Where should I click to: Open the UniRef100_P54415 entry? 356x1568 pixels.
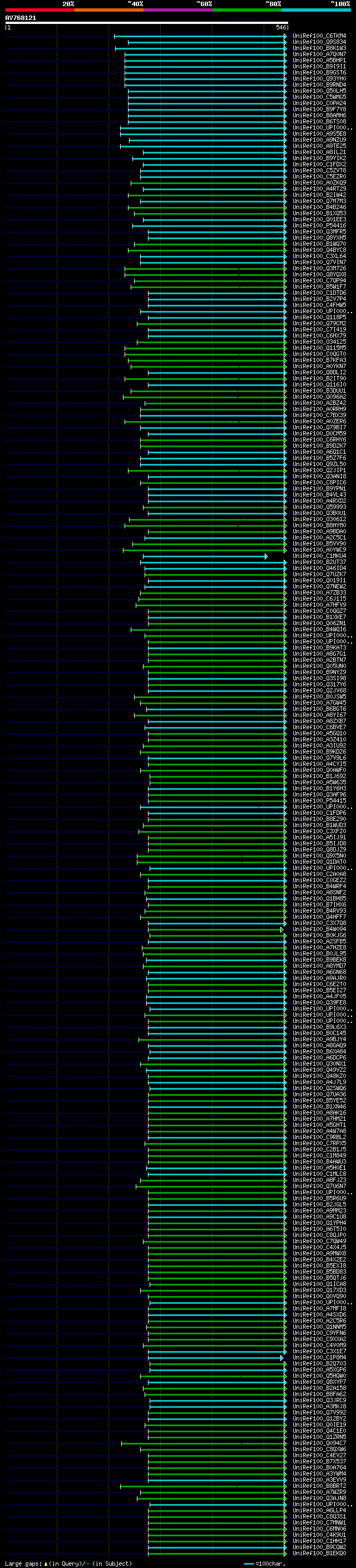[x=319, y=800]
